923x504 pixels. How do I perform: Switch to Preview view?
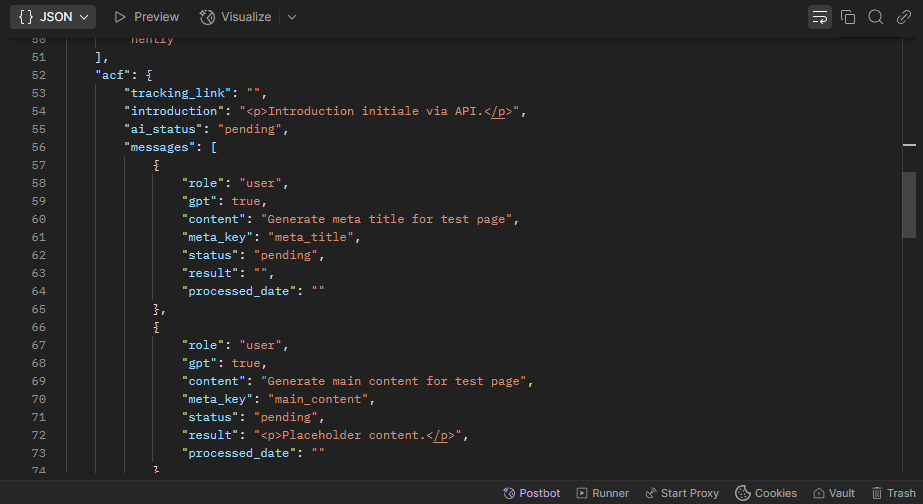click(147, 17)
